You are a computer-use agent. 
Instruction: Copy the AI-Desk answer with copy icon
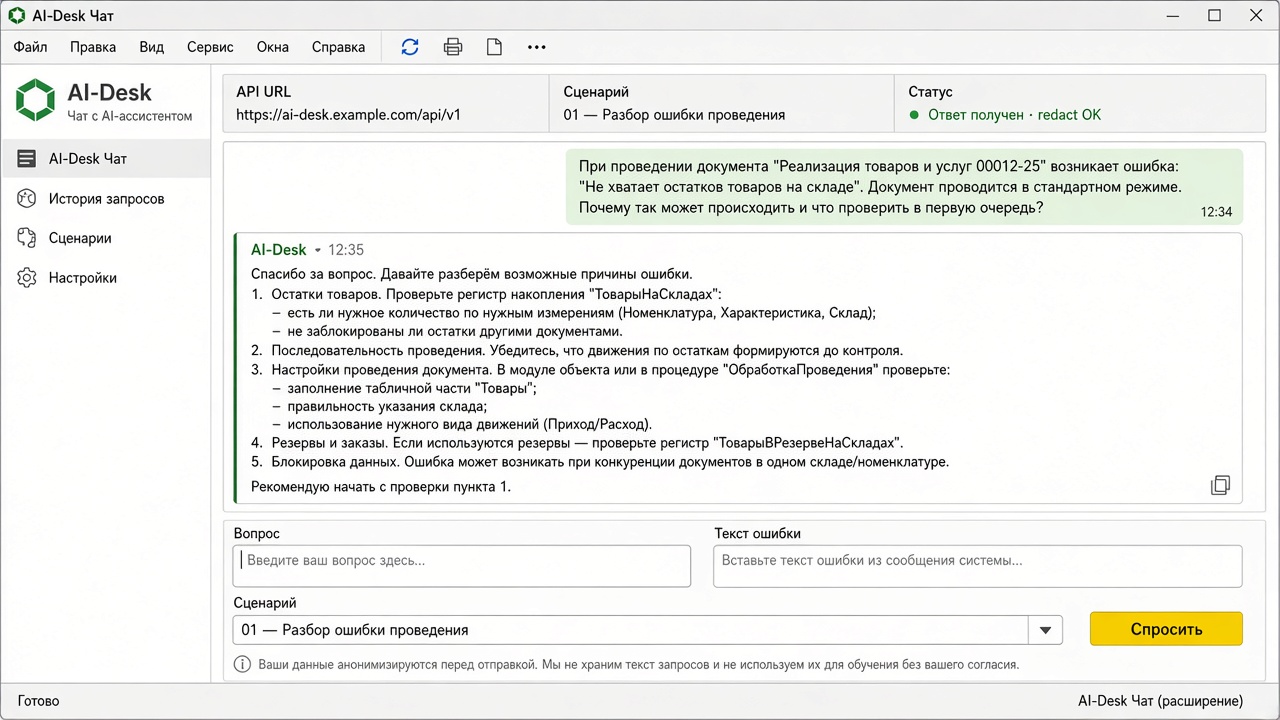(x=1220, y=485)
